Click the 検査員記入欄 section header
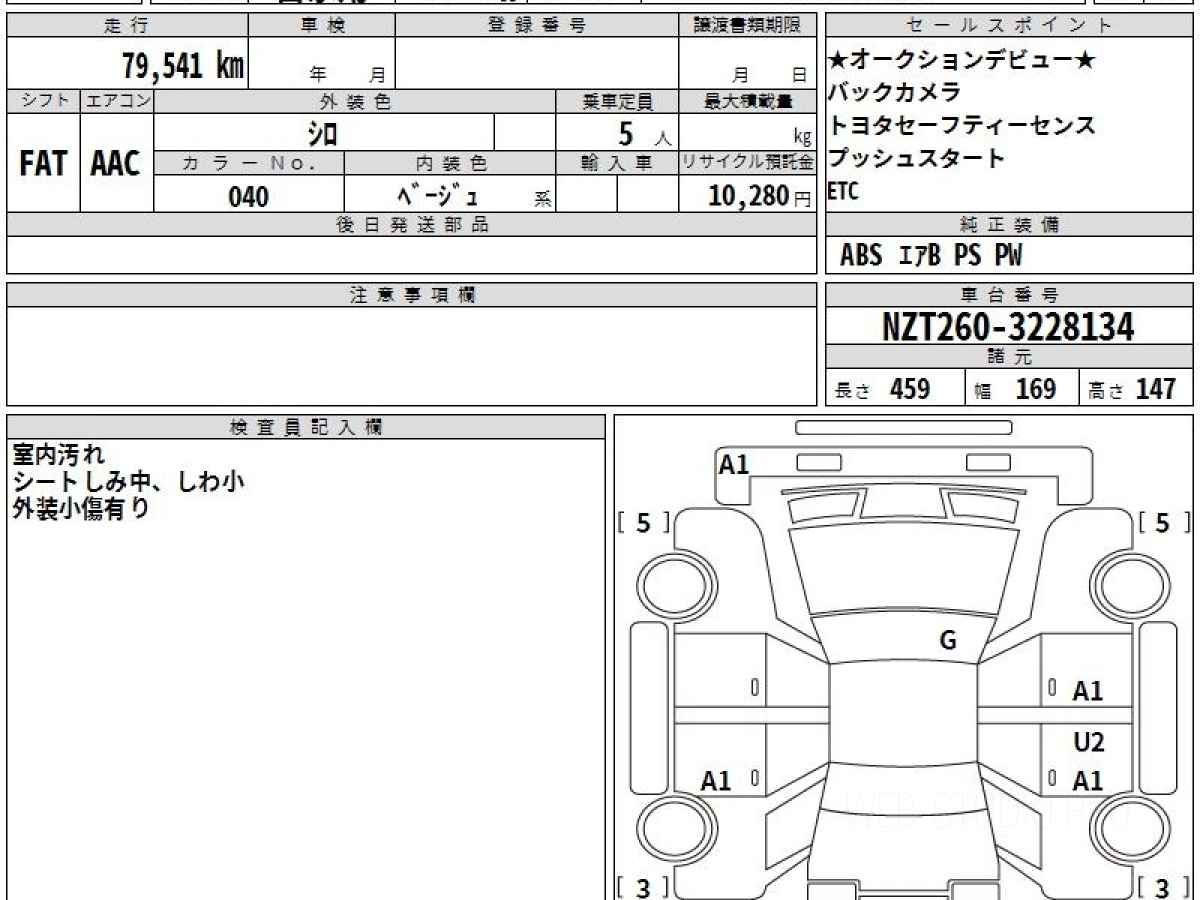1200x900 pixels. (306, 427)
